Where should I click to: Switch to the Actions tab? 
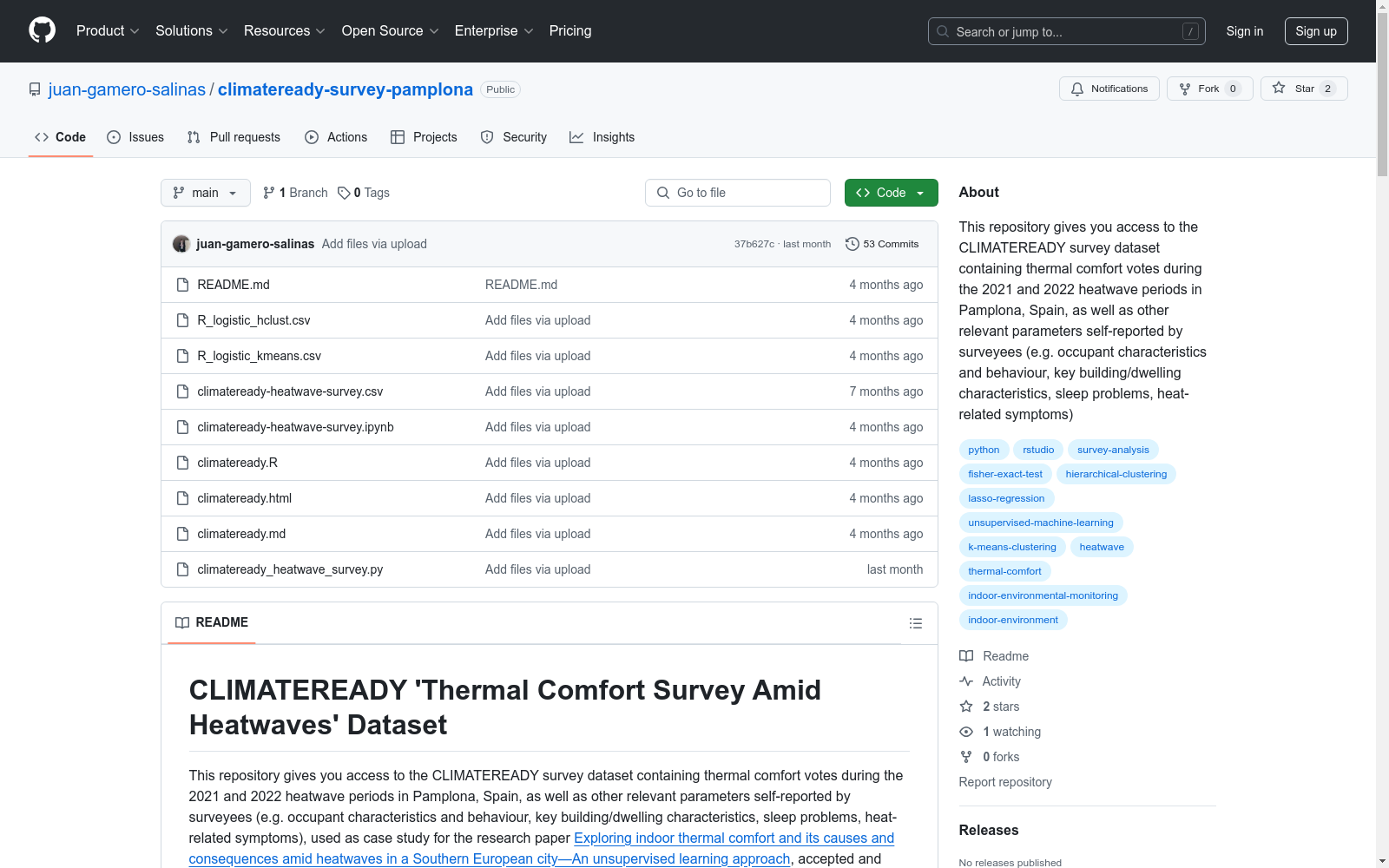coord(336,137)
